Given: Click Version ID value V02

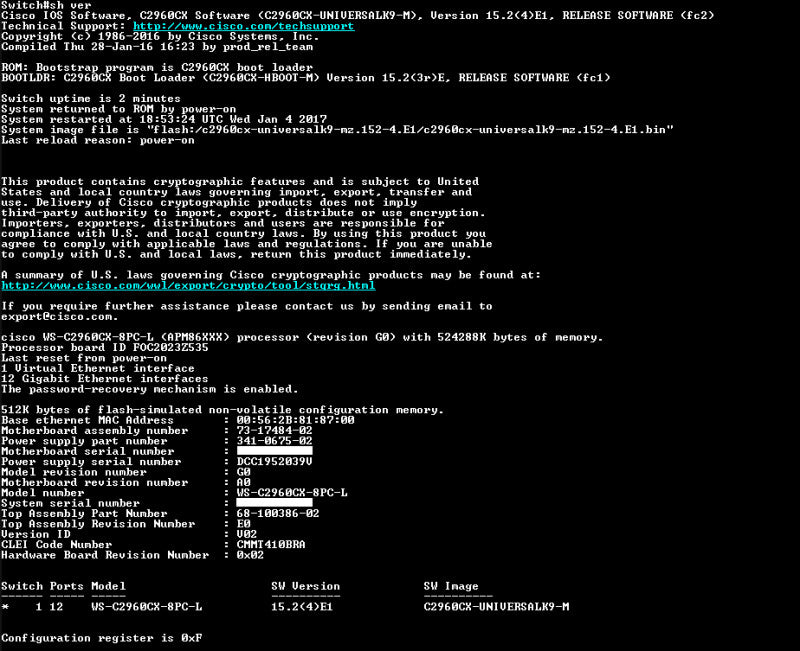Looking at the screenshot, I should [x=247, y=534].
